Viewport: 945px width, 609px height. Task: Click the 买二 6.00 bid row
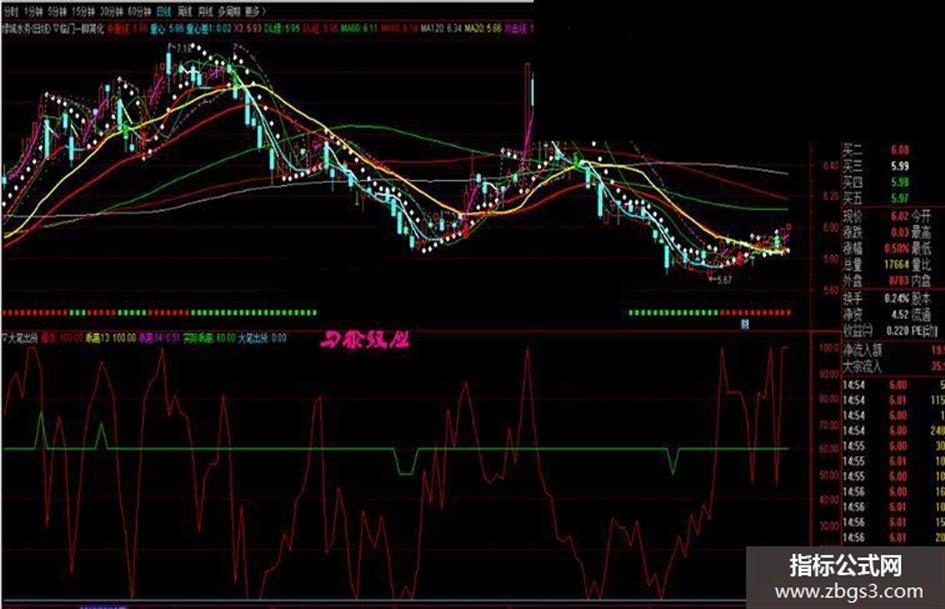point(875,150)
